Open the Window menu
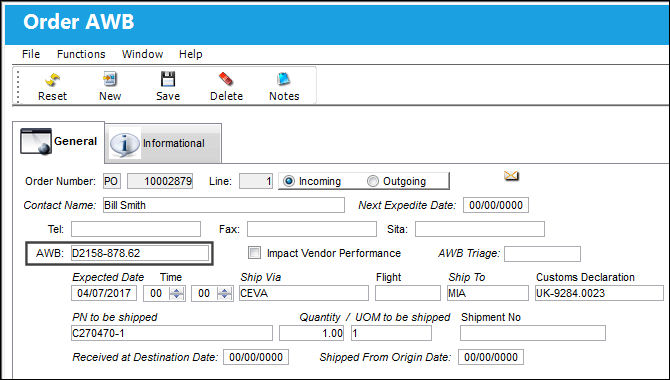Viewport: 670px width, 380px height. 142,54
